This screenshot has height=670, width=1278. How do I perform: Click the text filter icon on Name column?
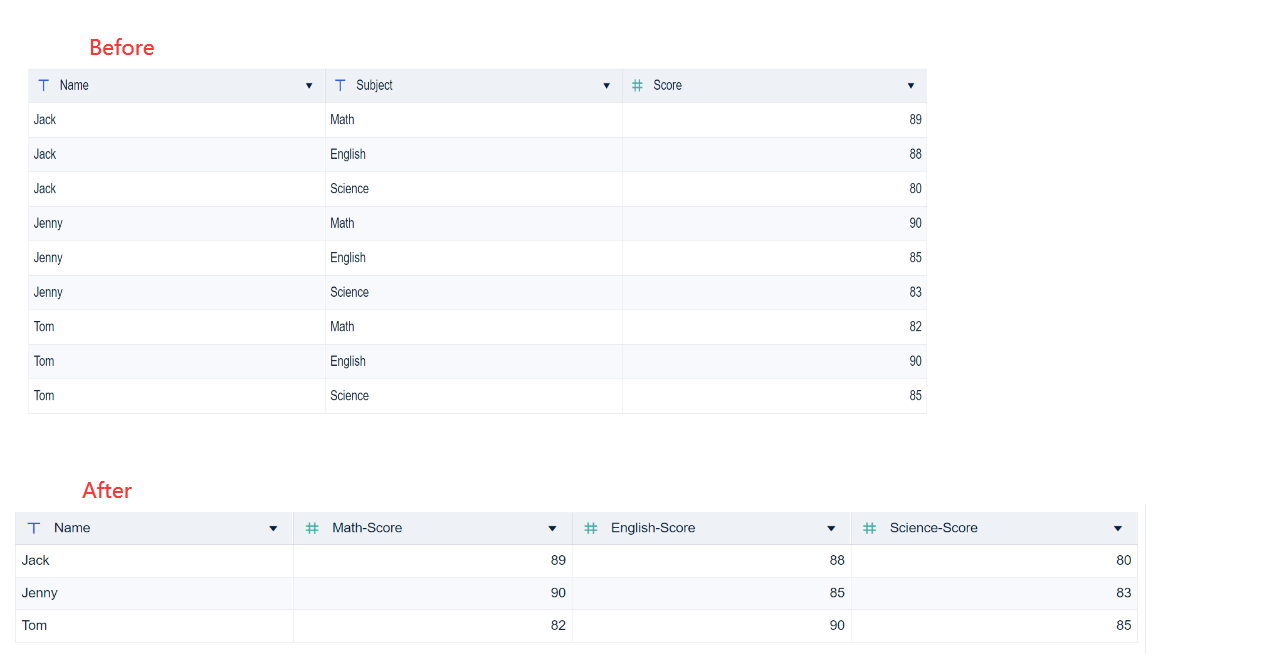click(43, 85)
